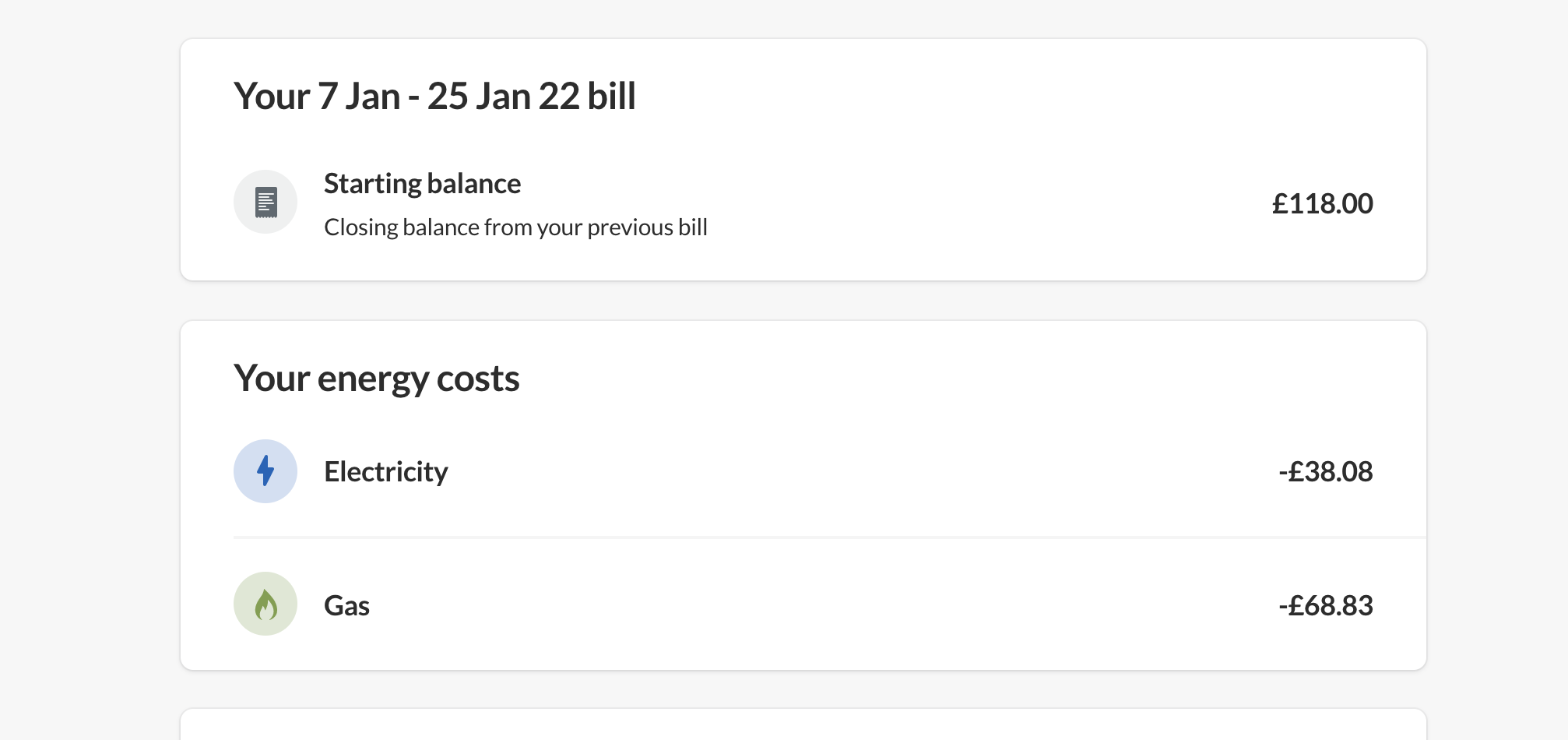This screenshot has height=740, width=1568.
Task: Click '25 Jan 22' end date in bill heading
Action: pos(503,97)
